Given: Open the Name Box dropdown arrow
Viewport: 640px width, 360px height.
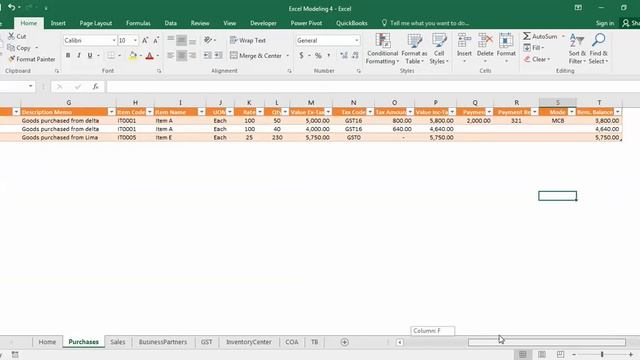Looking at the screenshot, I should coord(31,86).
